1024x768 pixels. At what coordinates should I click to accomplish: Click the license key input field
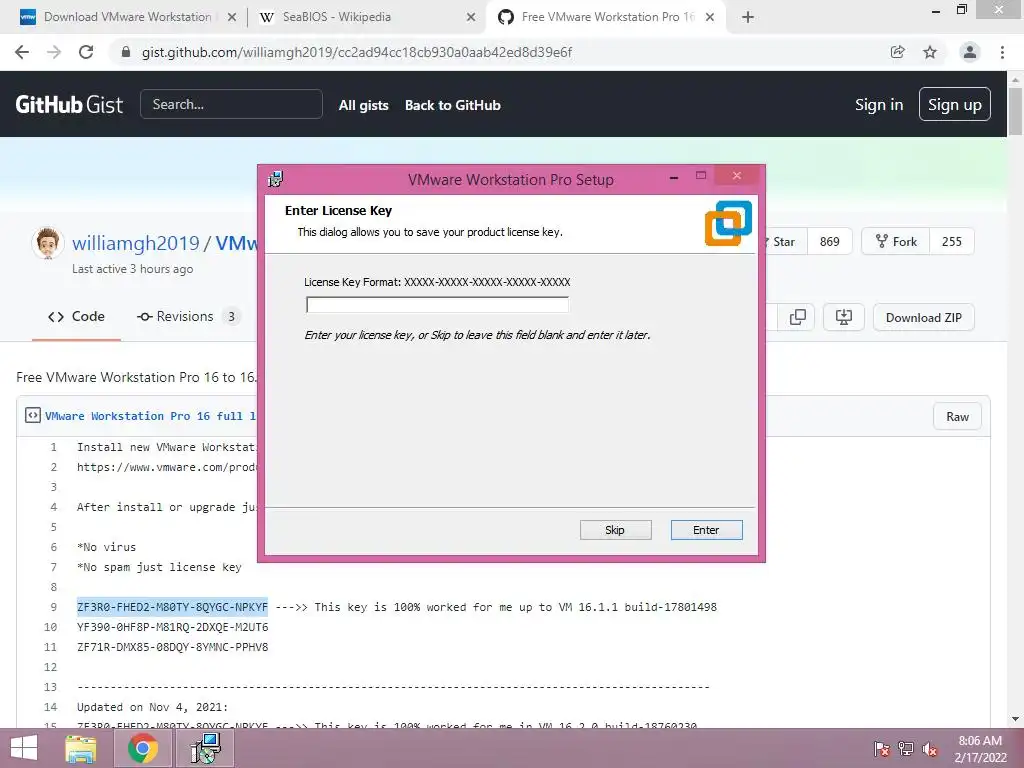pos(438,305)
